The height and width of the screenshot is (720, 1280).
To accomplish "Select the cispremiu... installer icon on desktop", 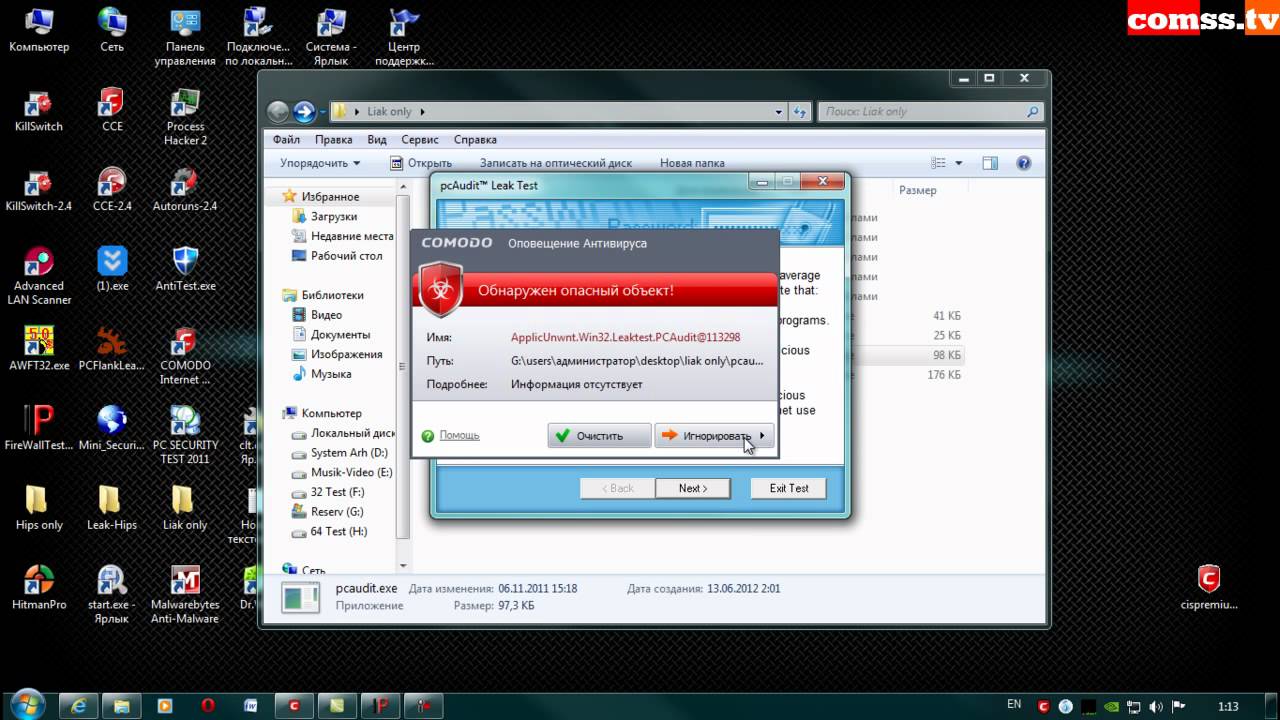I will pos(1208,588).
